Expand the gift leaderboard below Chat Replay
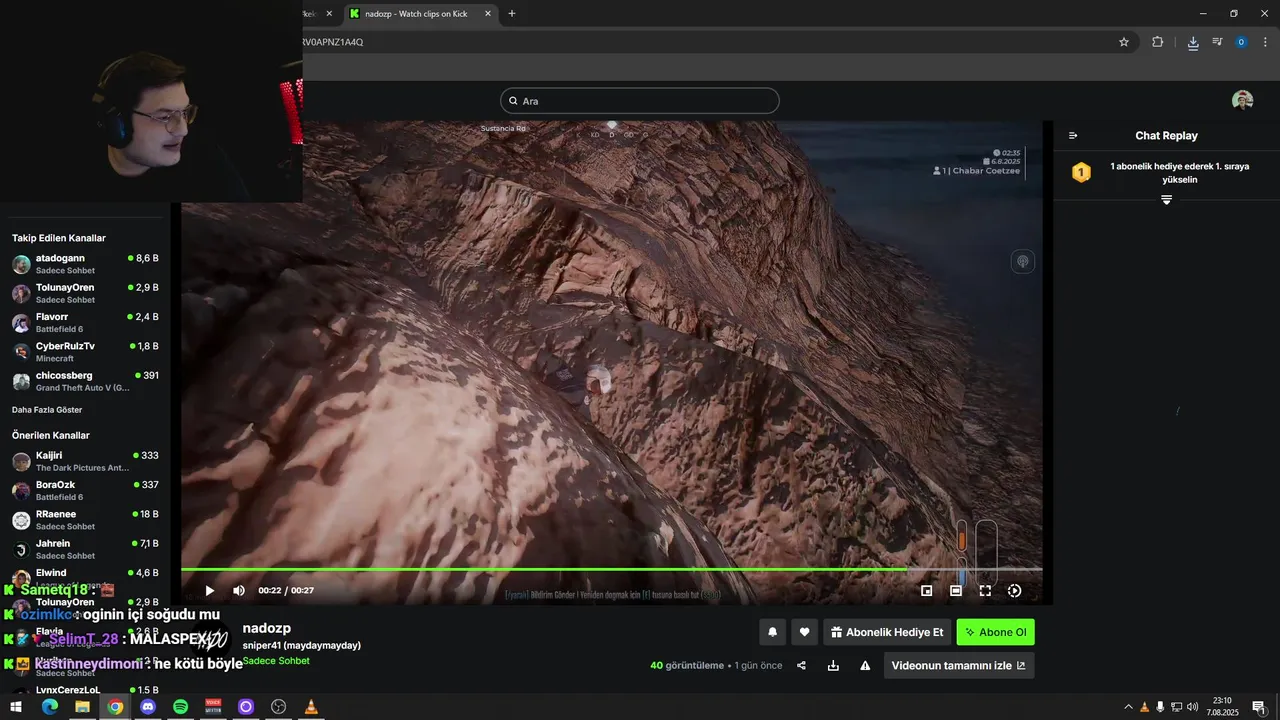Viewport: 1280px width, 720px height. click(1166, 200)
